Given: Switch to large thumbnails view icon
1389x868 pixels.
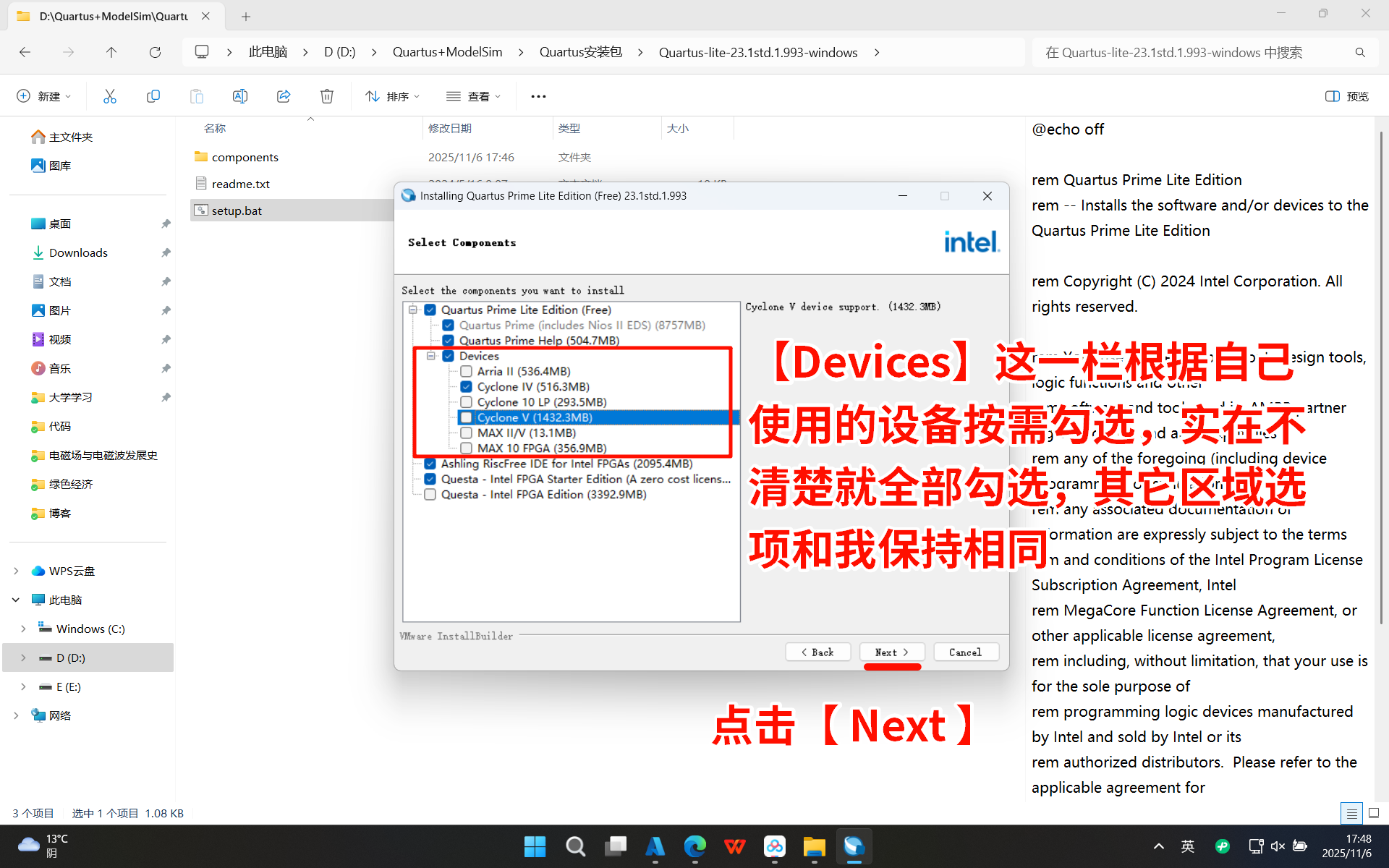Looking at the screenshot, I should point(1374,813).
